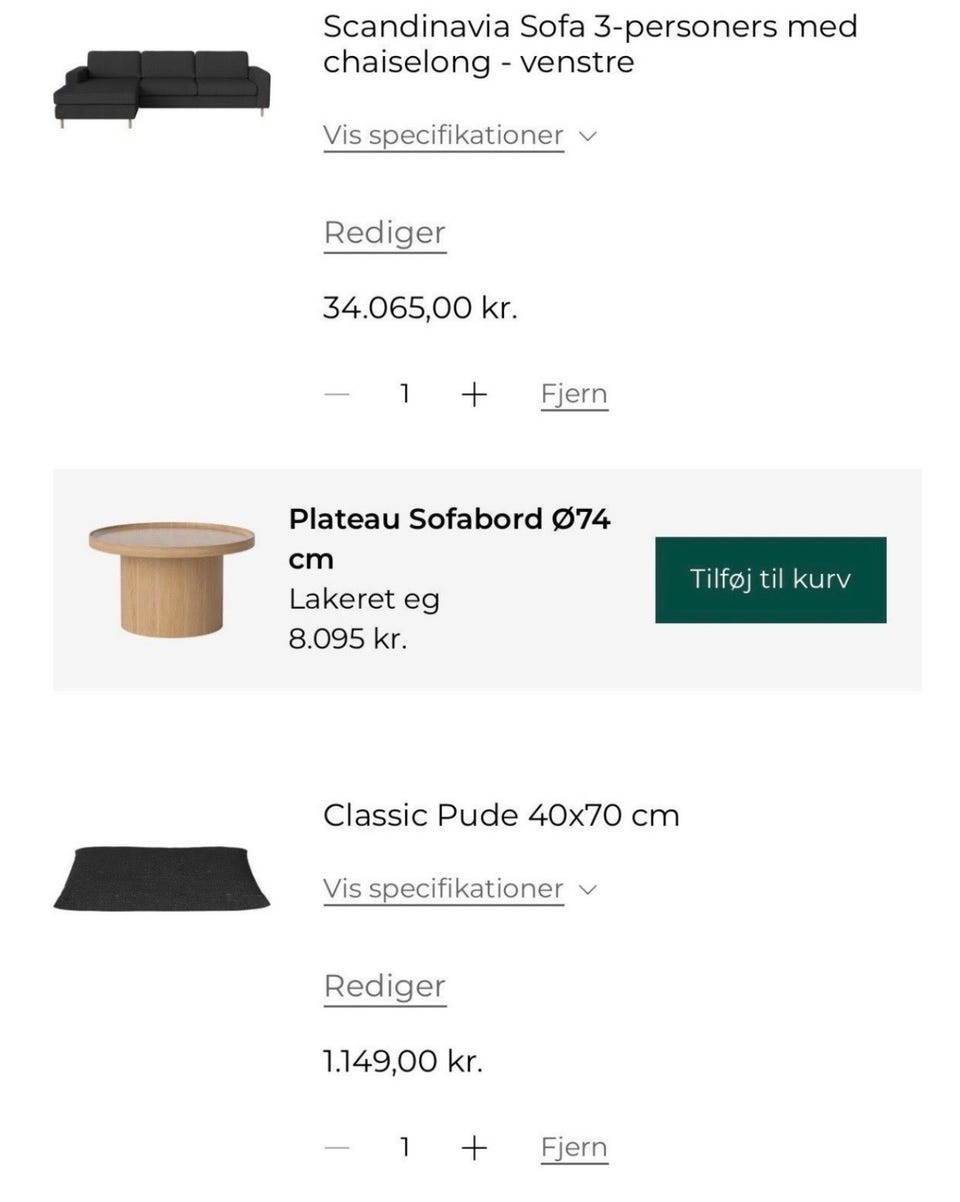Increase the Scandinavia Sofa quantity with plus
Screen dimensions: 960x1202
[474, 395]
